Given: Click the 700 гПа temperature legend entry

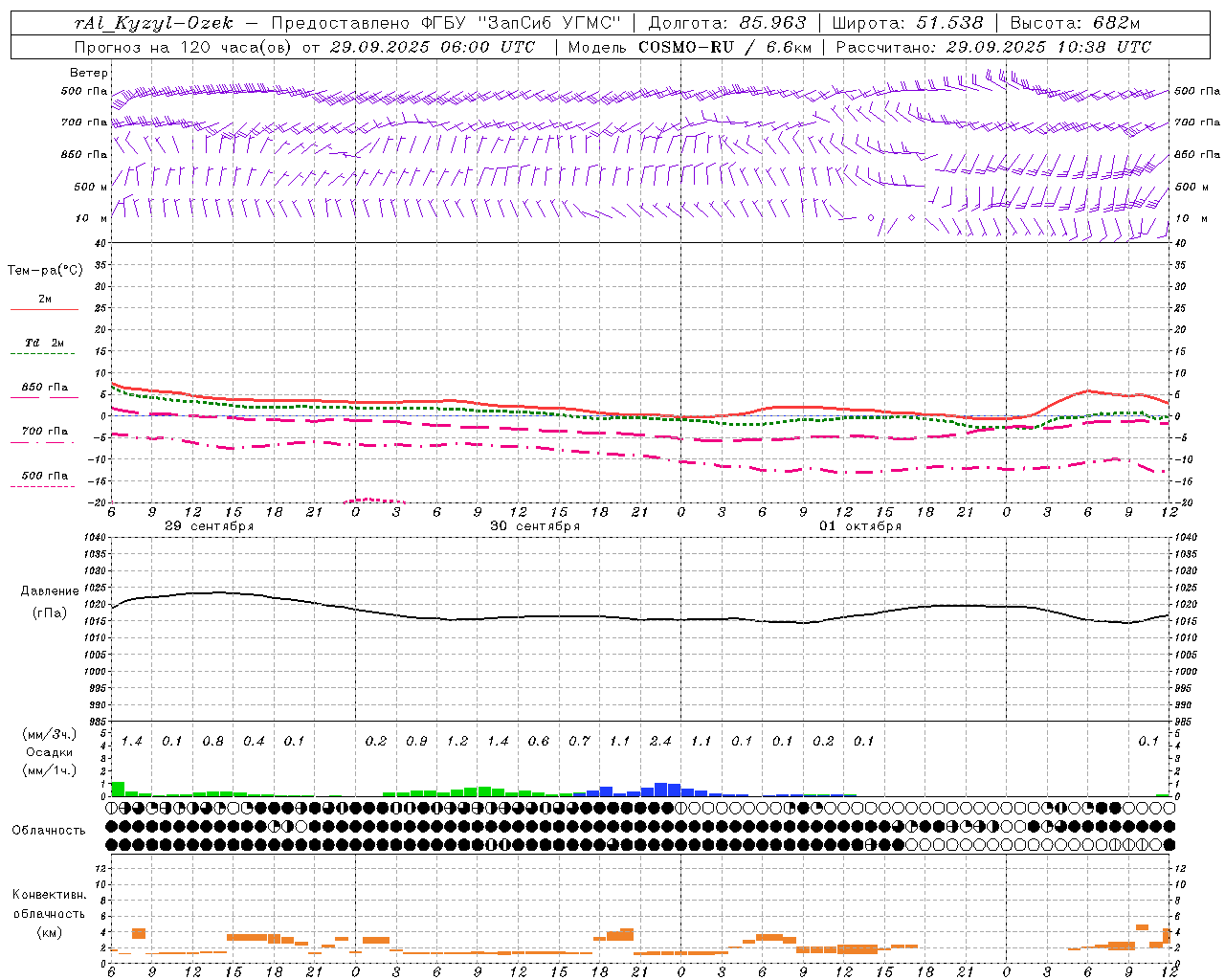Looking at the screenshot, I should point(45,432).
